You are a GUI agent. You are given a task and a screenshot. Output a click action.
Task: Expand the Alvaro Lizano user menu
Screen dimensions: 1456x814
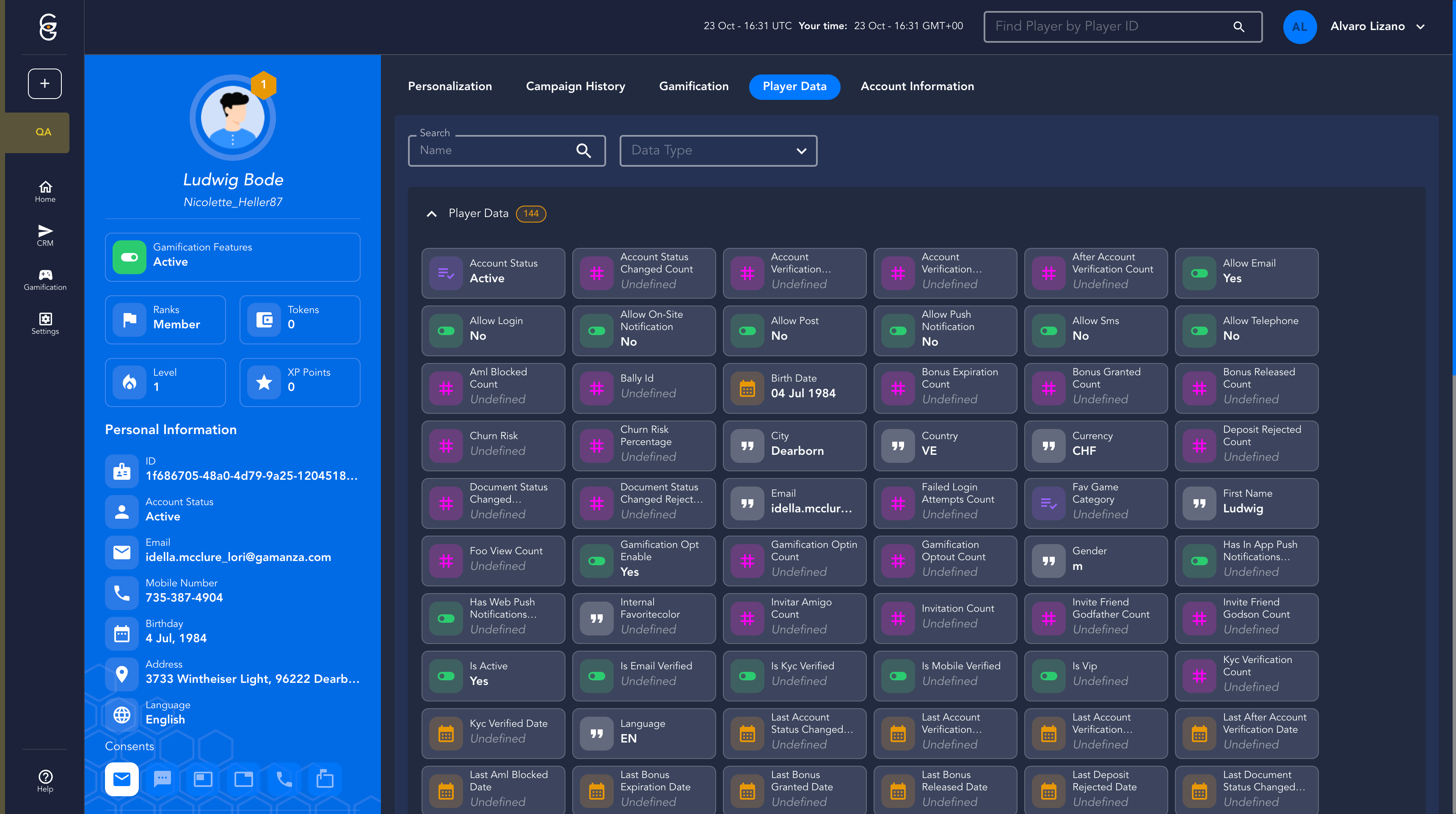click(x=1420, y=27)
